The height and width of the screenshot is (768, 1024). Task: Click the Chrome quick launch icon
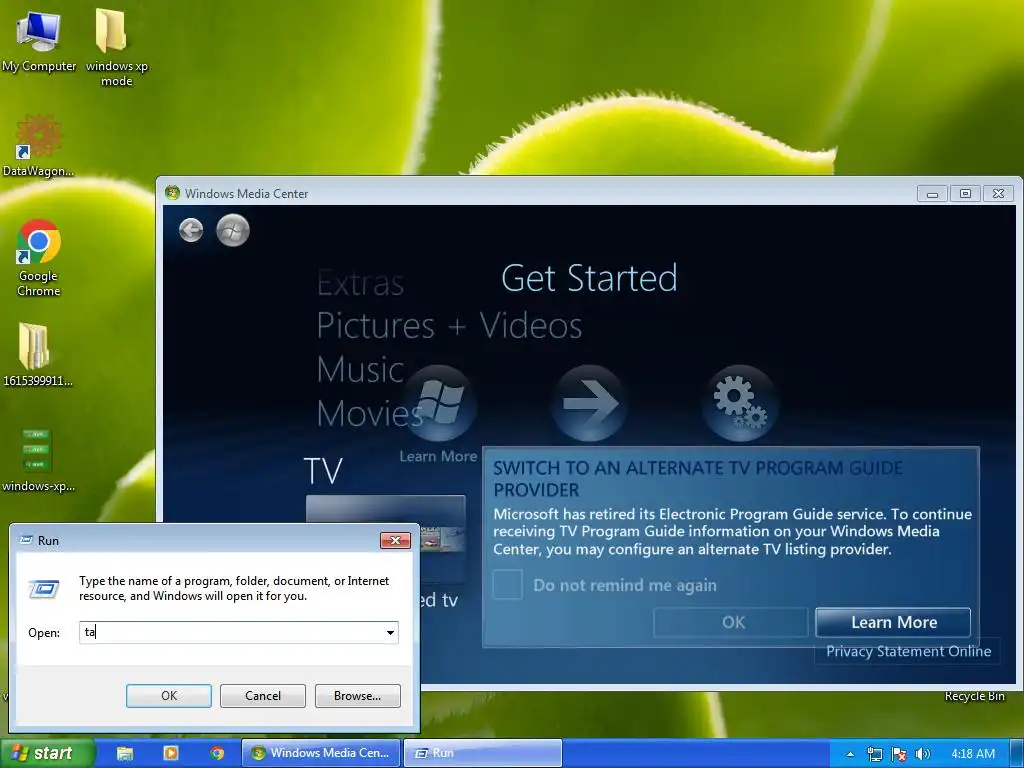click(x=217, y=753)
